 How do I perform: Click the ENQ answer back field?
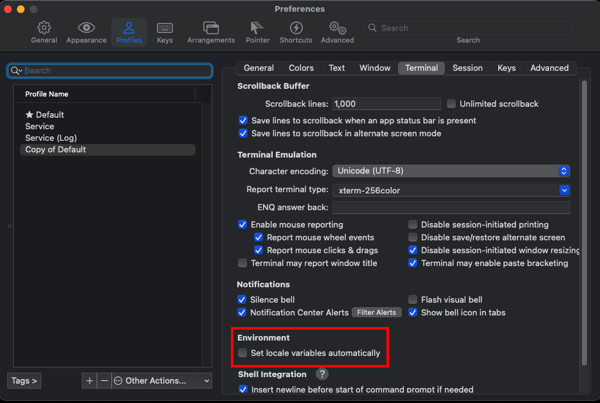click(451, 207)
